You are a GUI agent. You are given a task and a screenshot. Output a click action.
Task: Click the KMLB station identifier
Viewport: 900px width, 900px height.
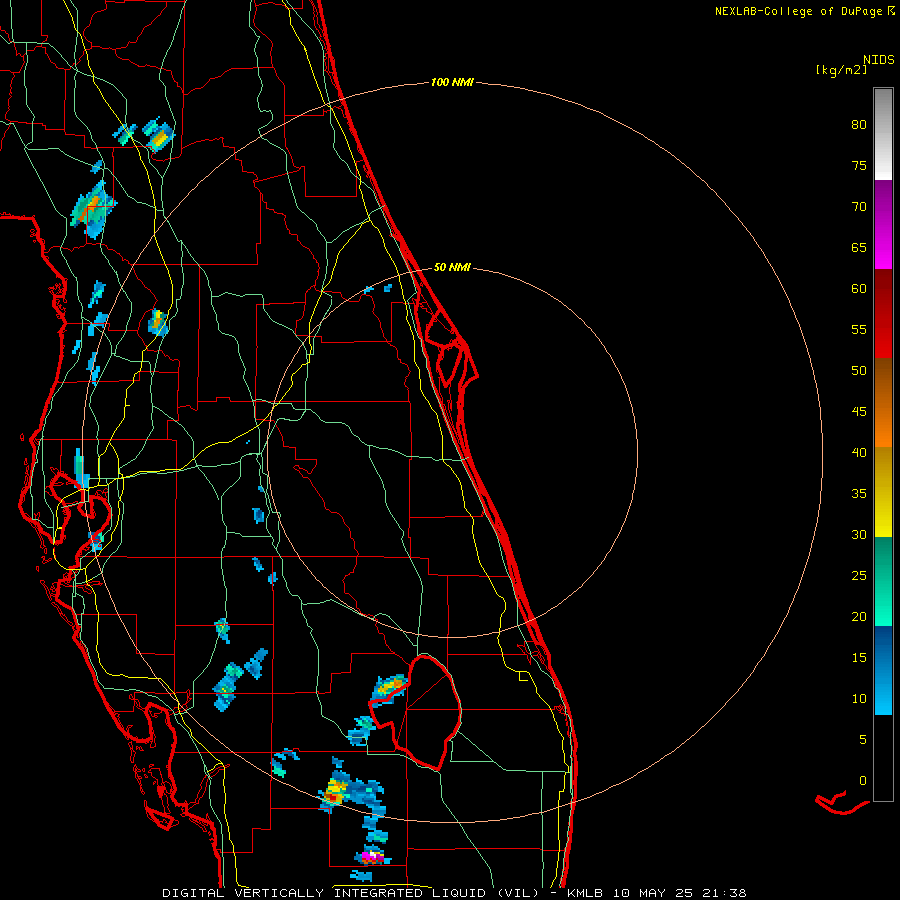(x=585, y=893)
